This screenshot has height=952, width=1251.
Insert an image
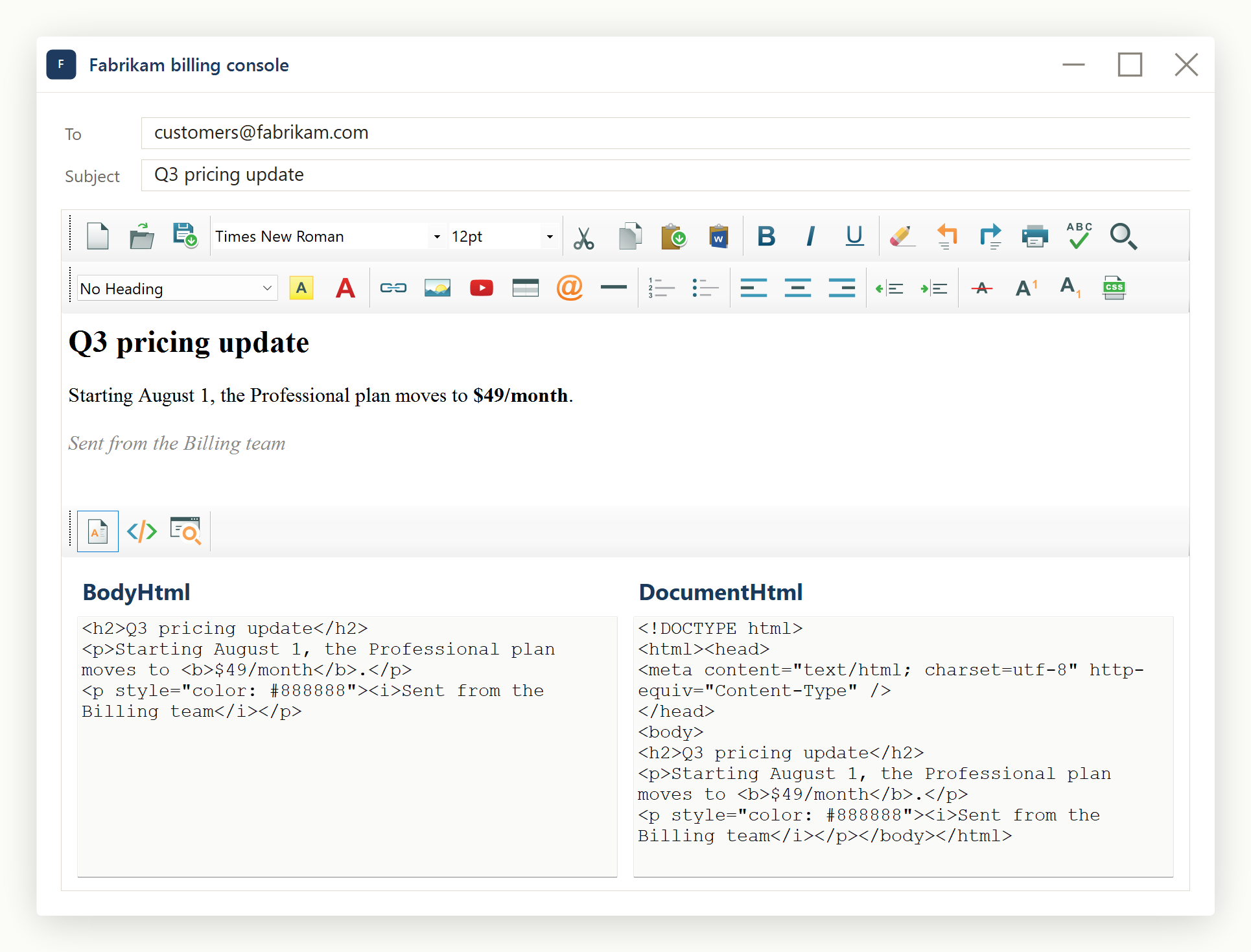[438, 288]
